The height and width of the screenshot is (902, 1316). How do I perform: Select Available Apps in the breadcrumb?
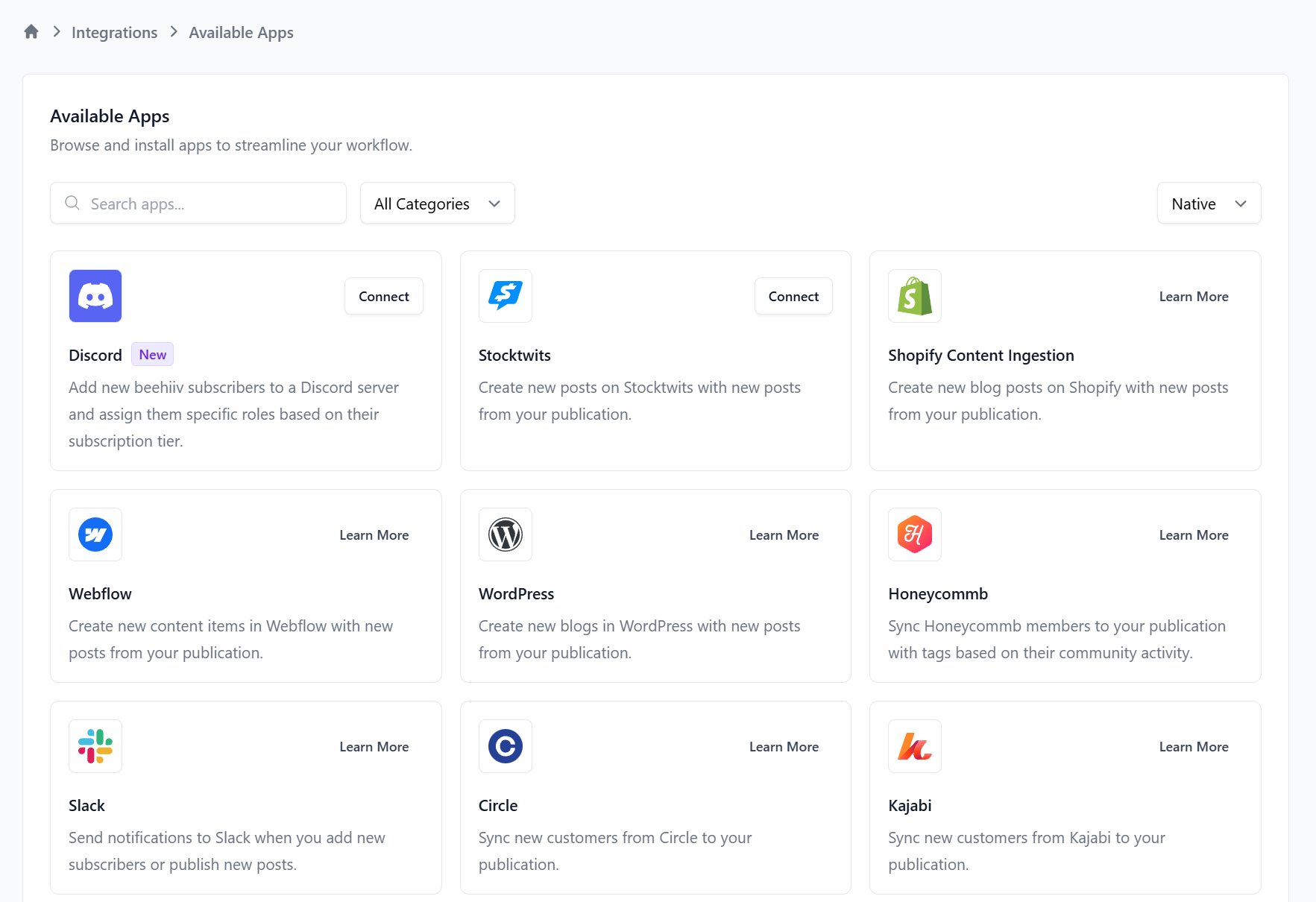pos(241,32)
